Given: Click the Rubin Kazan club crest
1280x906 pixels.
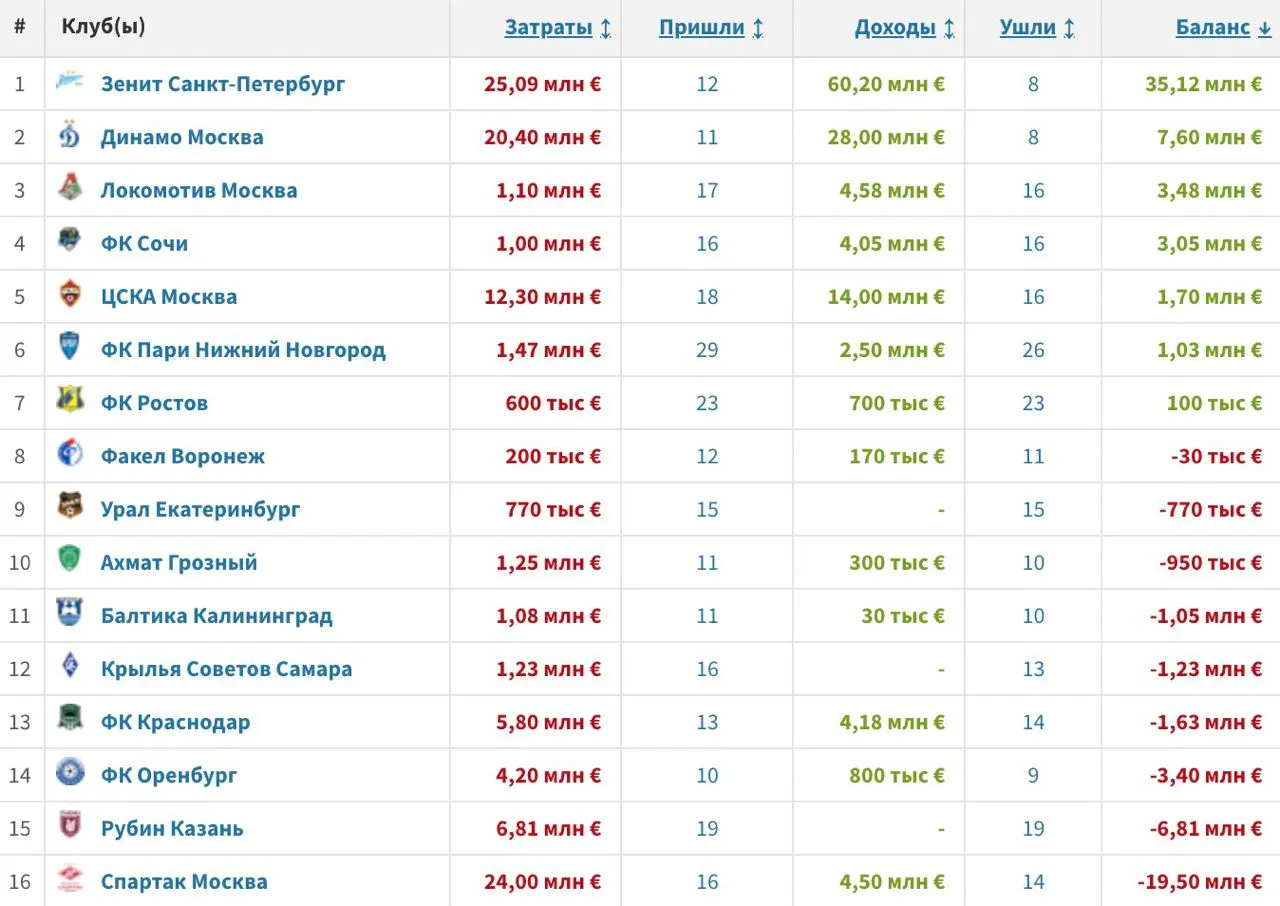Looking at the screenshot, I should [70, 826].
